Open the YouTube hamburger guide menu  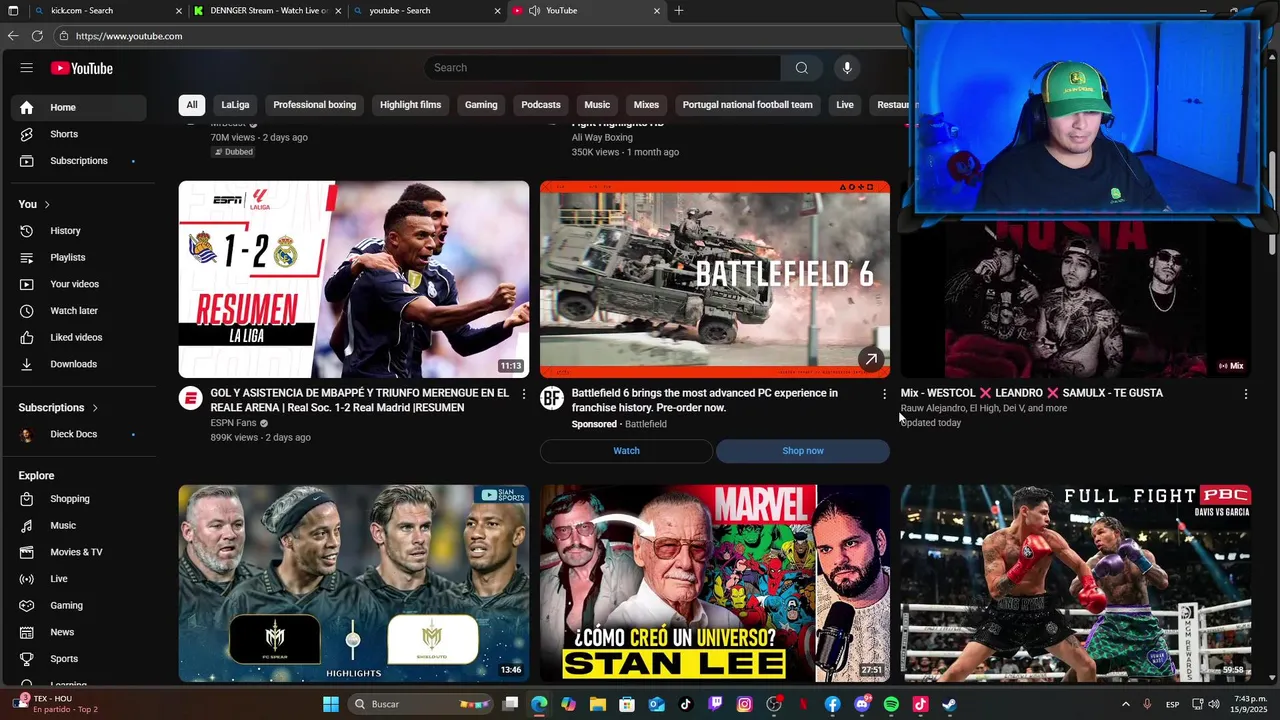pyautogui.click(x=27, y=68)
